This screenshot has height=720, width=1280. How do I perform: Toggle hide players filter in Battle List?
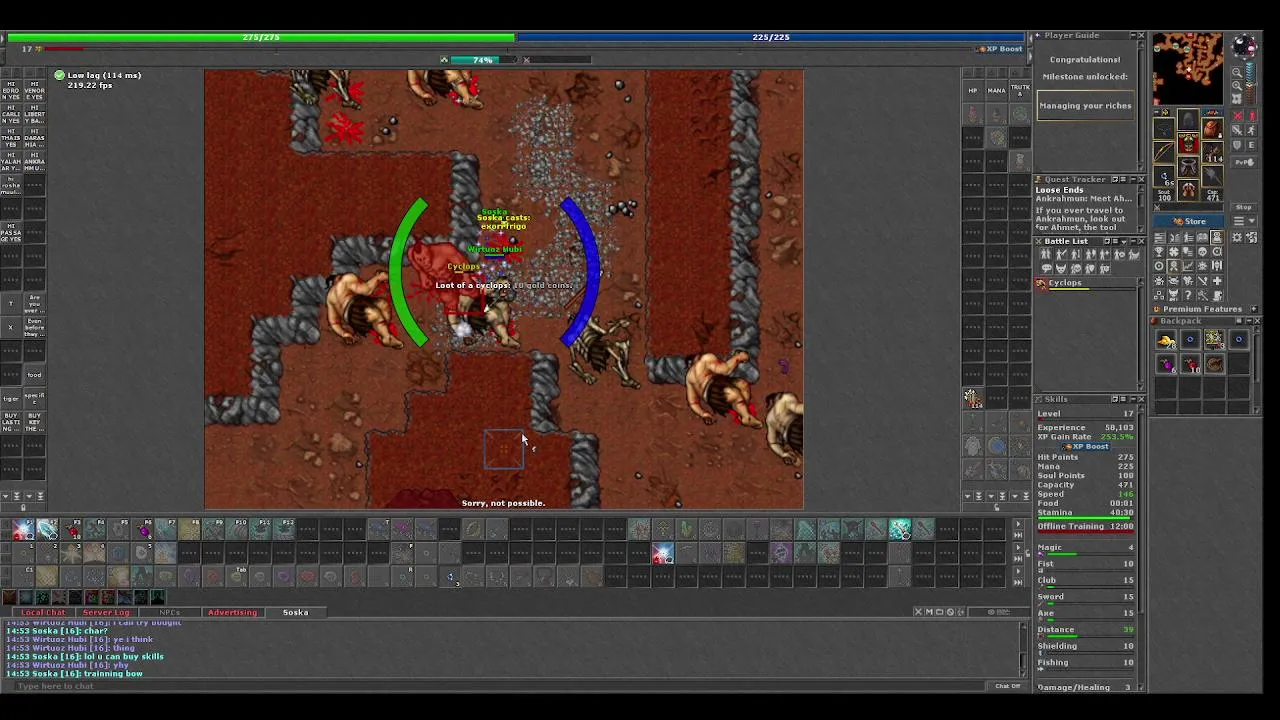pyautogui.click(x=1046, y=254)
